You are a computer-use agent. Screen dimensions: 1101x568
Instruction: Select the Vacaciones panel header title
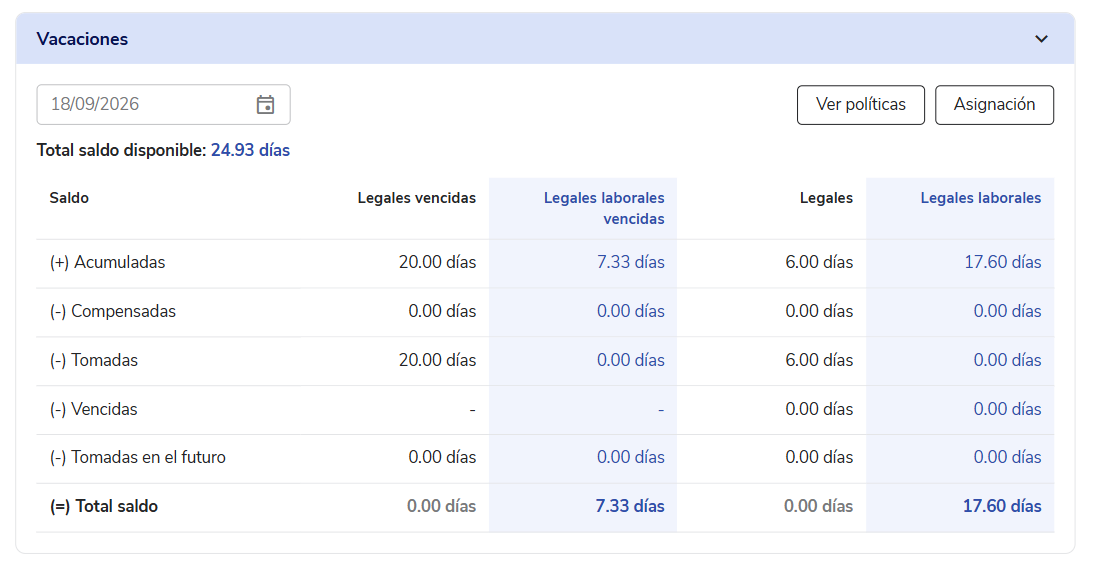pyautogui.click(x=82, y=39)
